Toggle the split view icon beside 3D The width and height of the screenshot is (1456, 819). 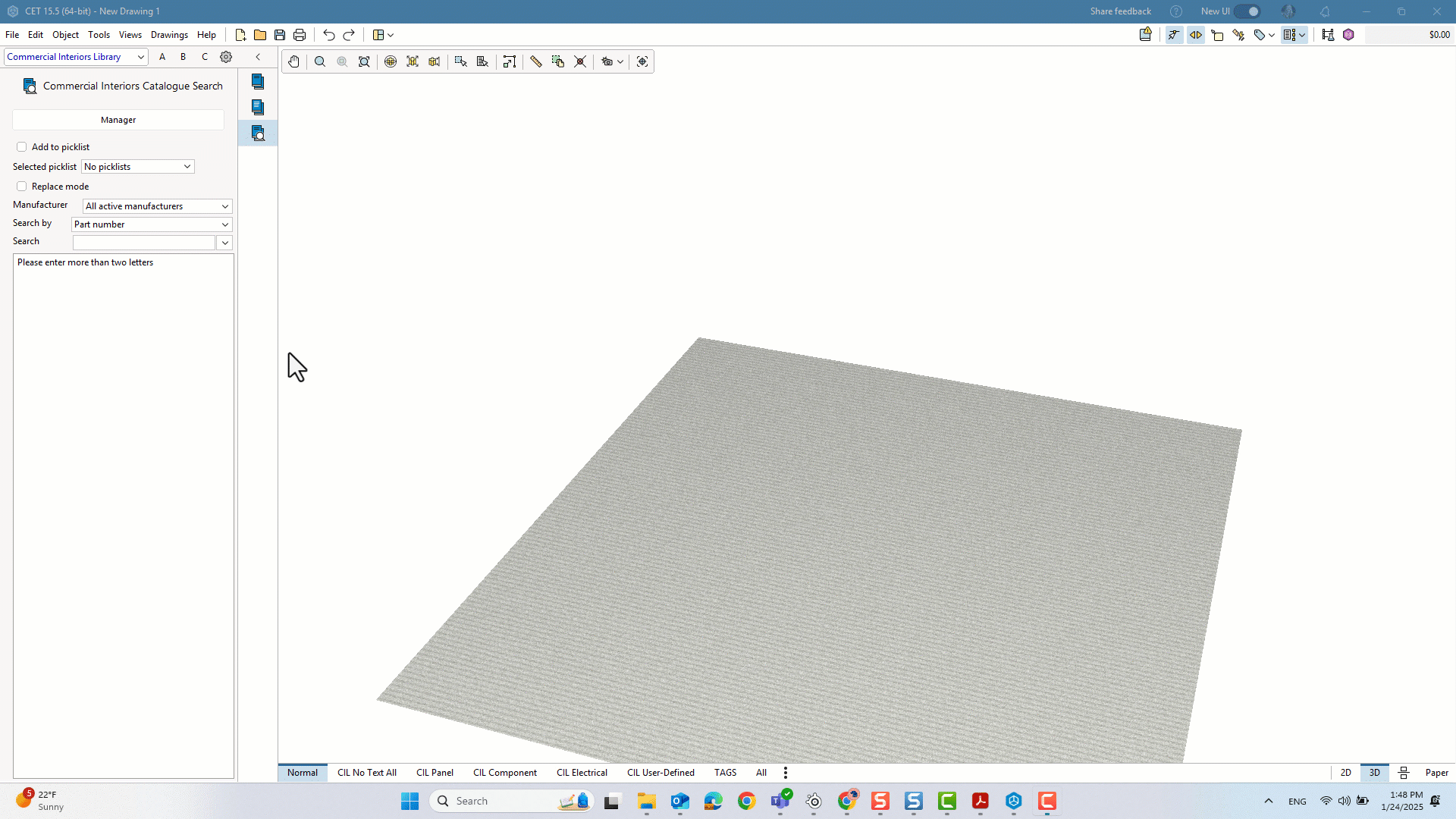coord(1404,773)
